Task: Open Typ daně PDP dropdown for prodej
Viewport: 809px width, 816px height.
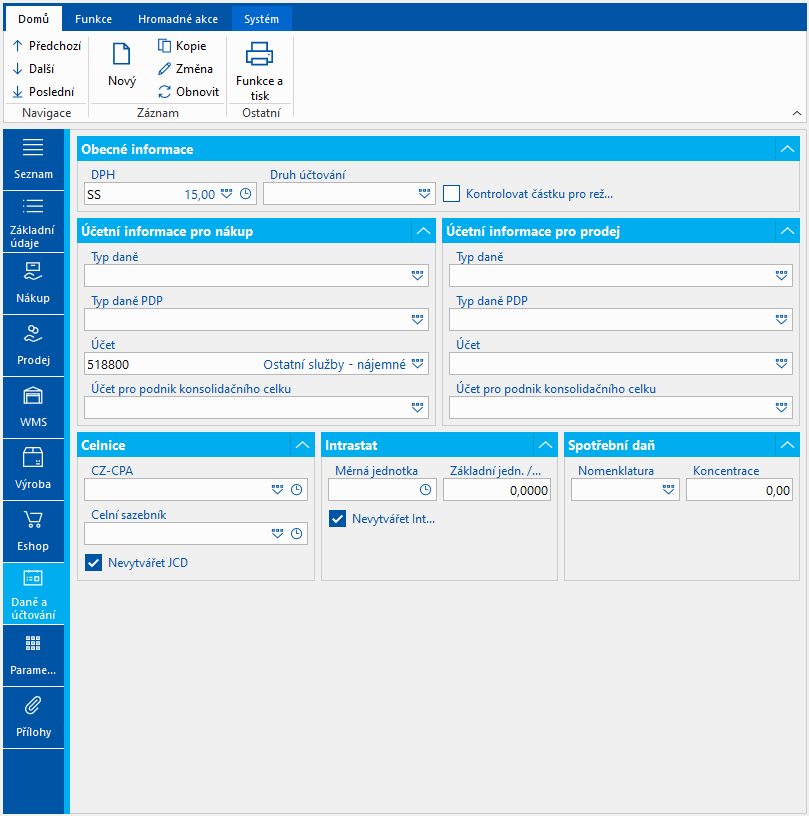Action: 781,320
